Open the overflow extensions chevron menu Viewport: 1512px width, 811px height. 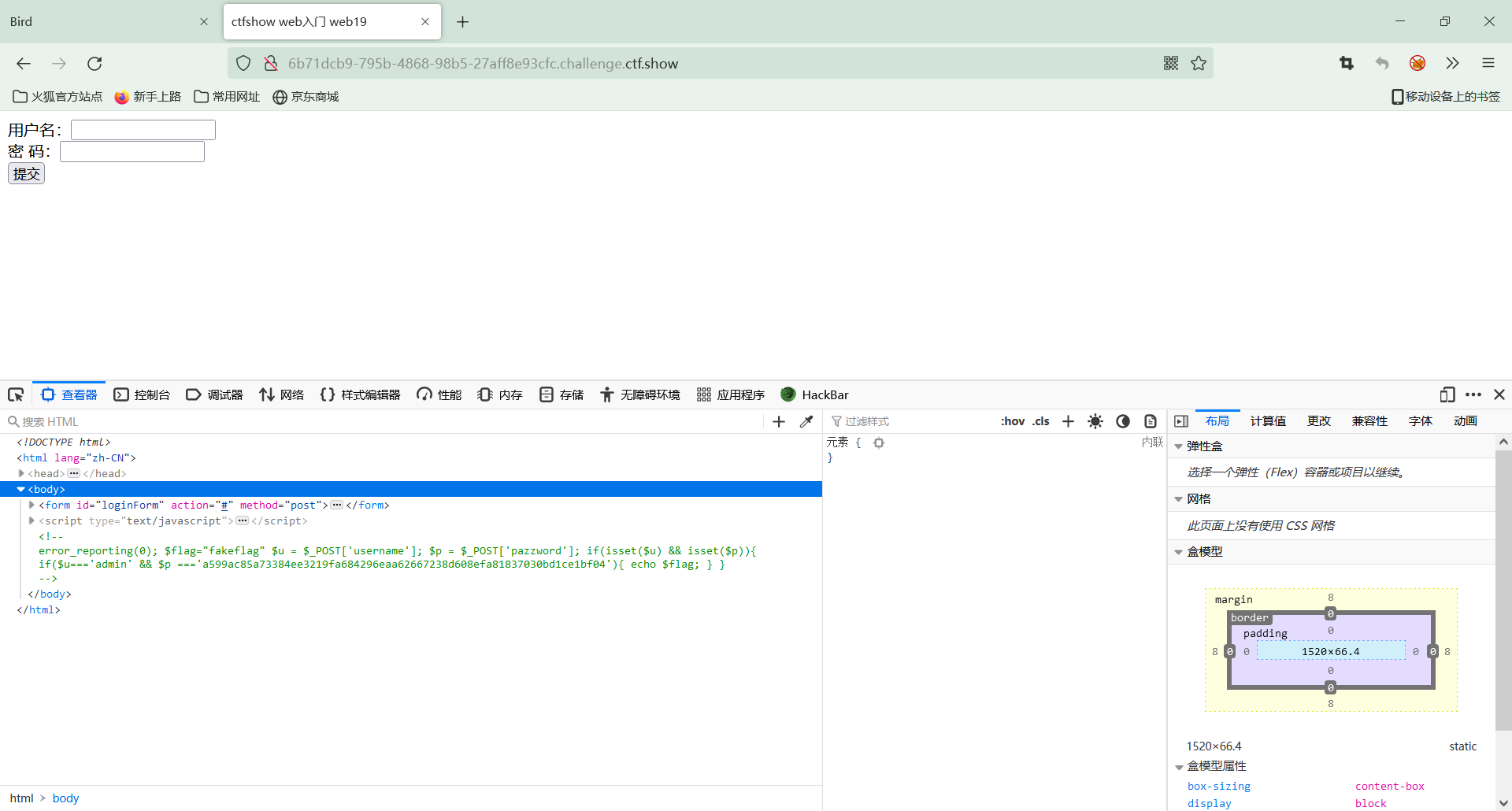[1453, 64]
